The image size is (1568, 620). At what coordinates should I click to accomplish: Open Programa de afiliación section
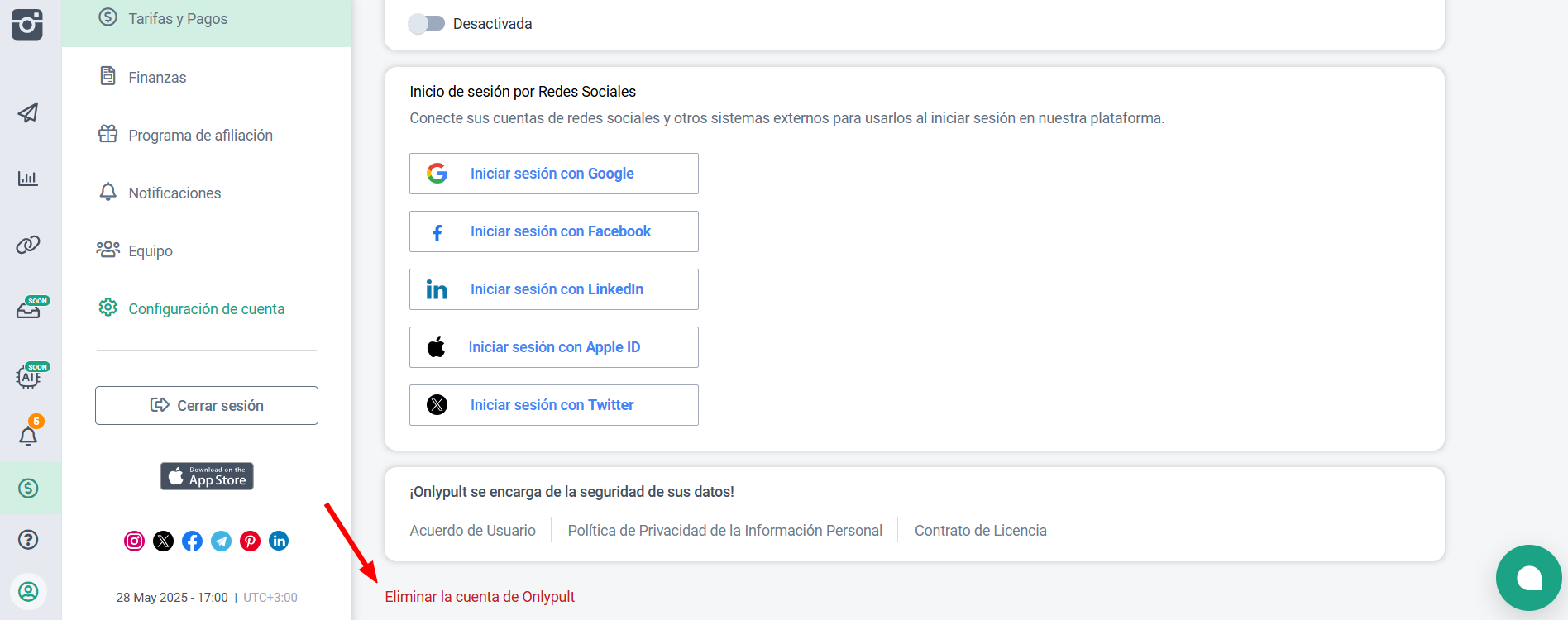point(200,136)
